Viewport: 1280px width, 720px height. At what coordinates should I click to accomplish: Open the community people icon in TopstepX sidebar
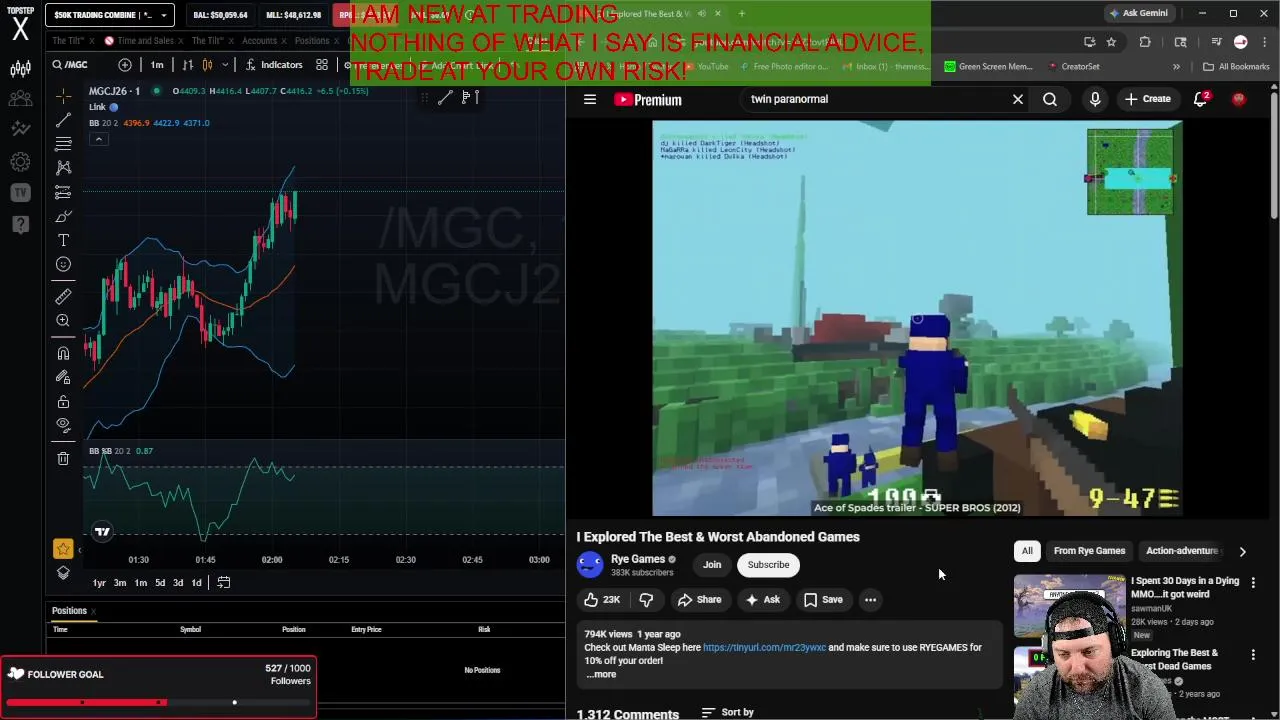point(20,99)
